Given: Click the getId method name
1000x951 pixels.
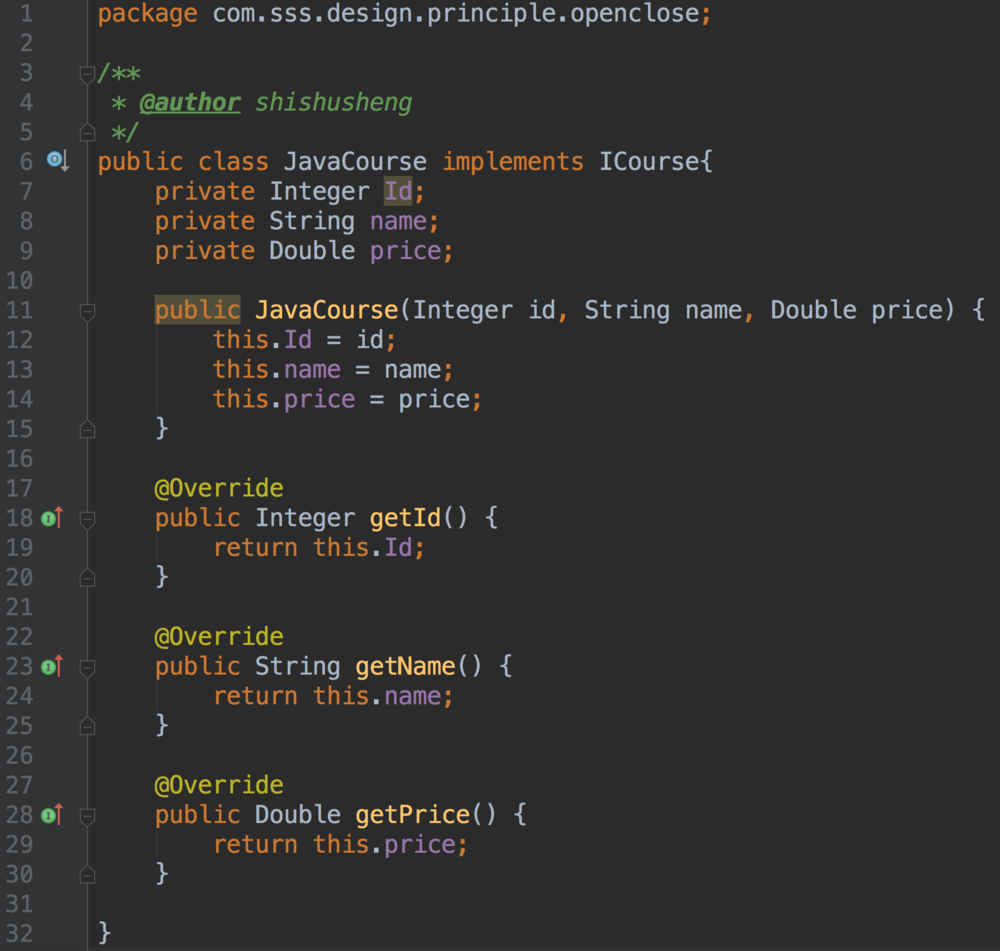Looking at the screenshot, I should click(x=405, y=518).
